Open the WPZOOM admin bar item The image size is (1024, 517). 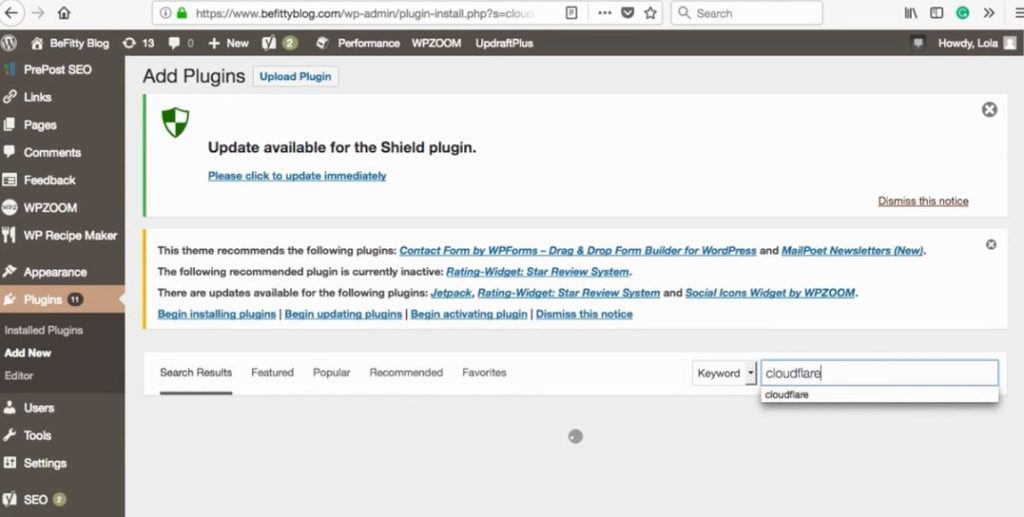(x=436, y=43)
